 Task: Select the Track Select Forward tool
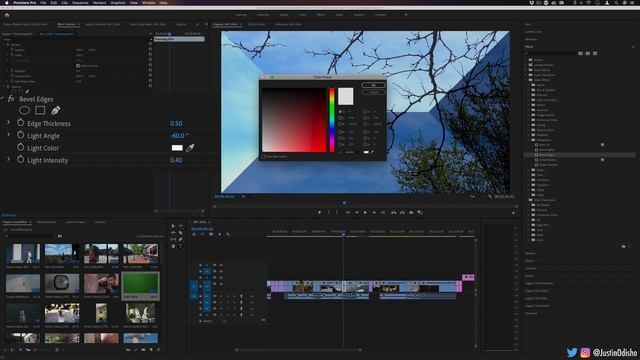180,226
